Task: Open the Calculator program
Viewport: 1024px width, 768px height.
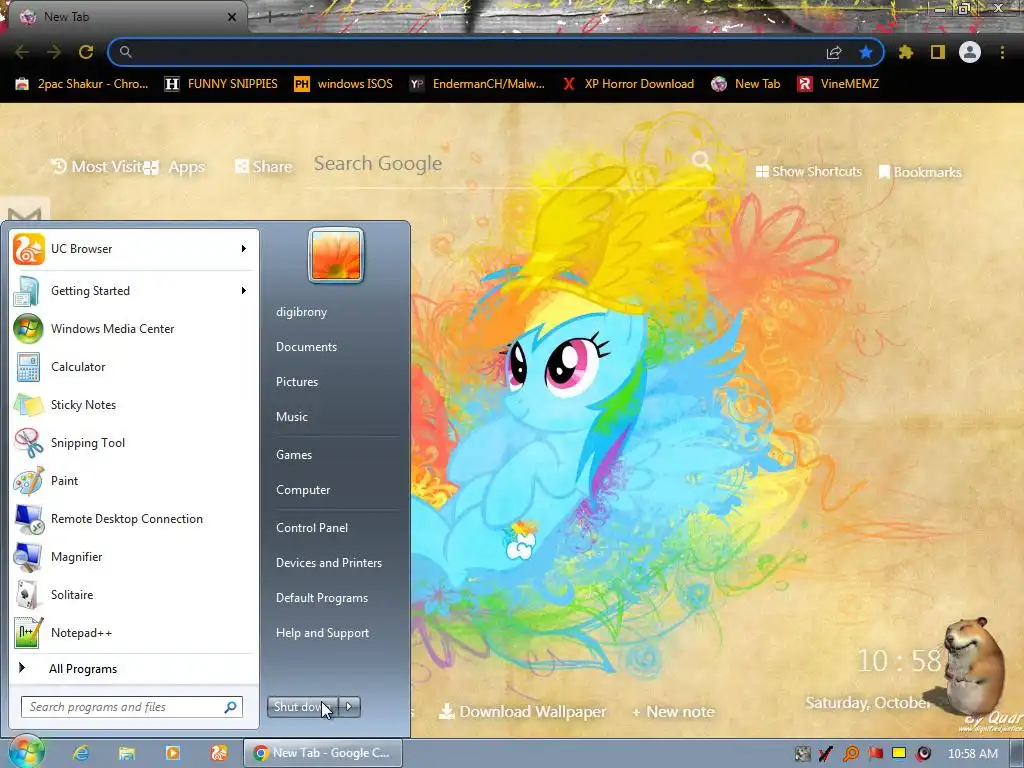Action: point(134,366)
